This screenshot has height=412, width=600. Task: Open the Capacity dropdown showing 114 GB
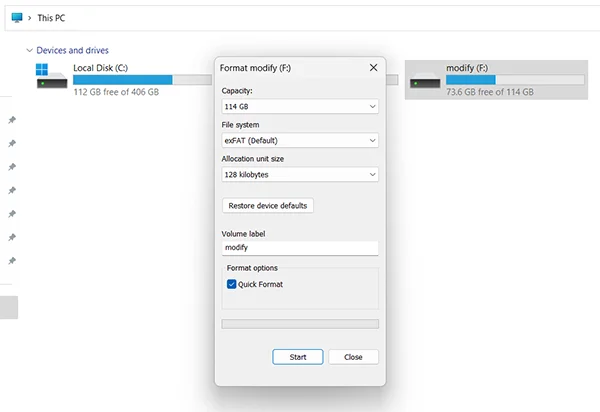[x=300, y=106]
